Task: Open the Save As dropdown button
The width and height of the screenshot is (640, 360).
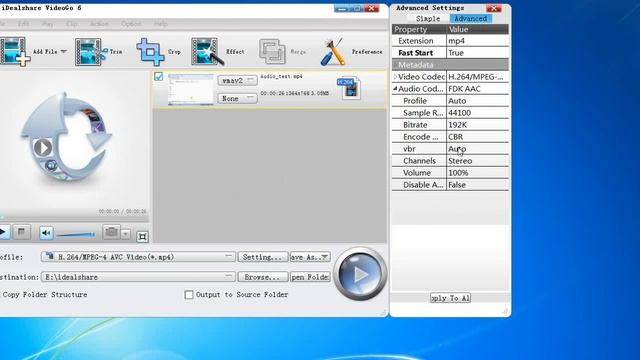Action: pos(310,257)
